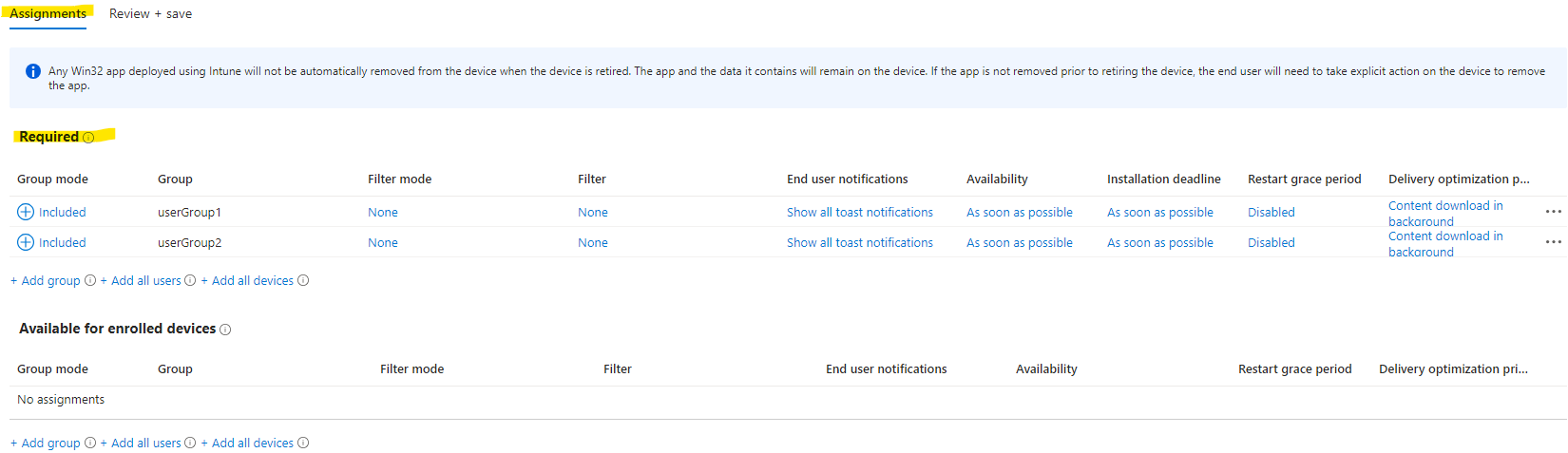Open the more options ellipsis for userGroup1
Screen dimensions: 1568x453
click(x=1553, y=212)
